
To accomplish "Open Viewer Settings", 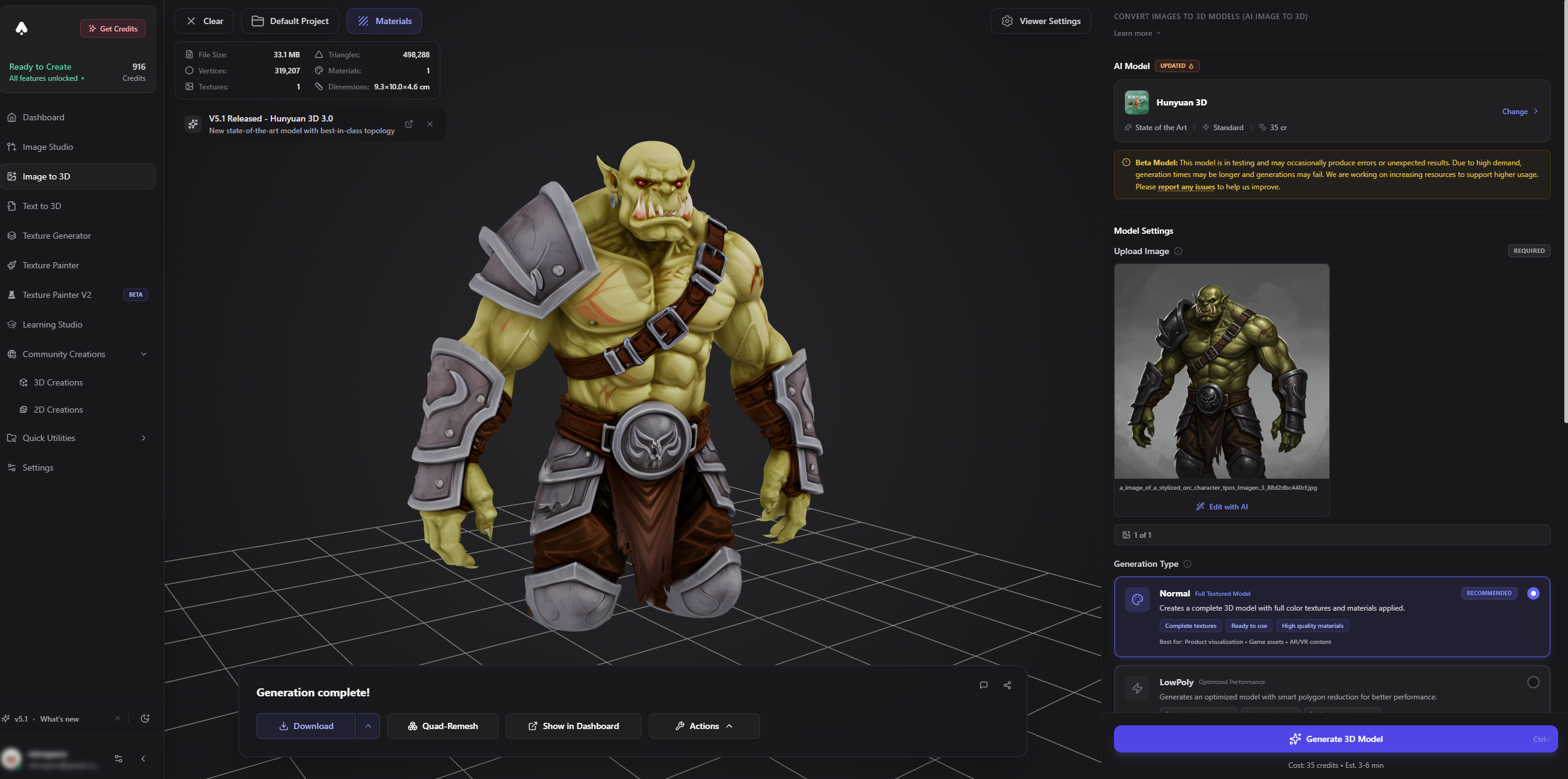I will pyautogui.click(x=1040, y=20).
